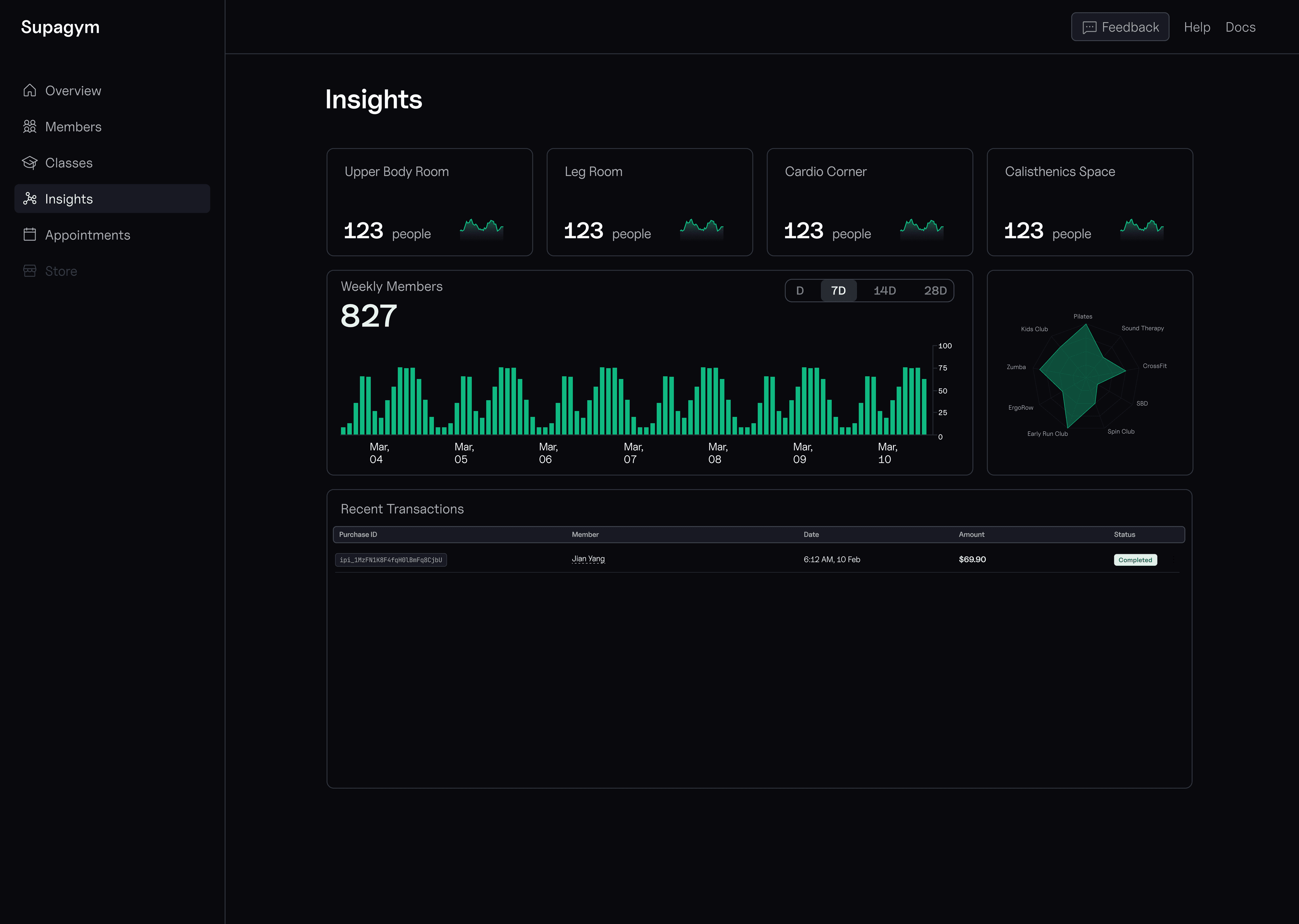Click the Mar, 04 axis label
Viewport: 1299px width, 924px height.
379,453
